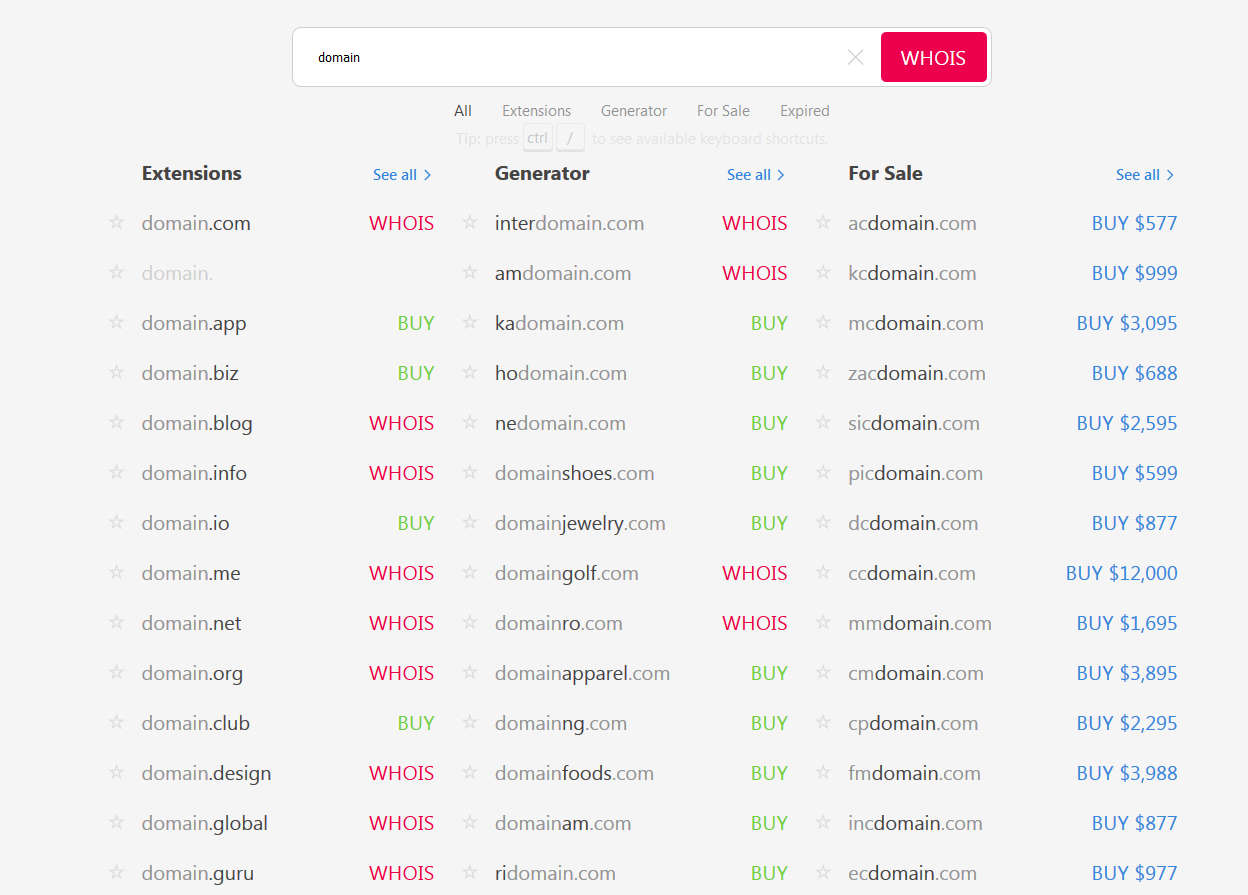Star interdomain.com as a favorite
This screenshot has height=895, width=1248.
[470, 222]
